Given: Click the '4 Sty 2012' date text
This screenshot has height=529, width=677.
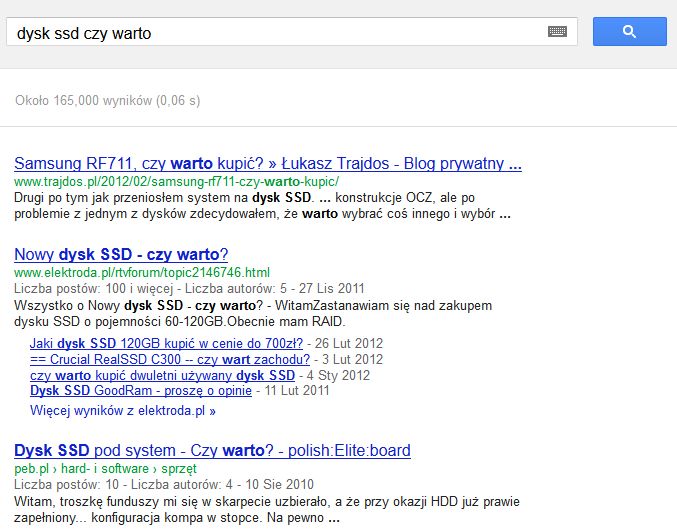Looking at the screenshot, I should 338,375.
